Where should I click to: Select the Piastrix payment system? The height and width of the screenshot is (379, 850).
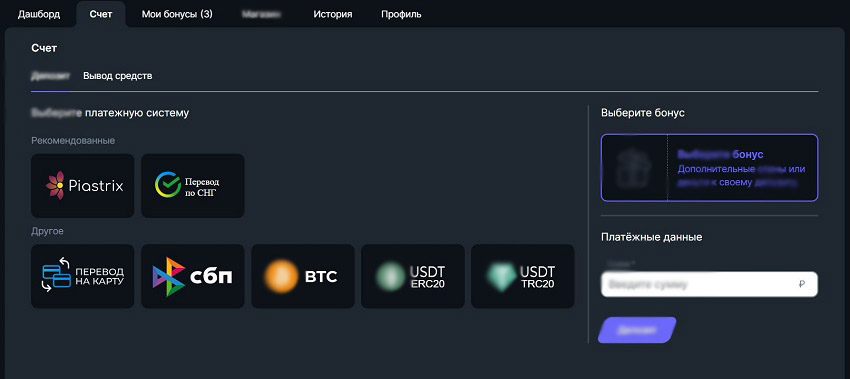point(82,185)
